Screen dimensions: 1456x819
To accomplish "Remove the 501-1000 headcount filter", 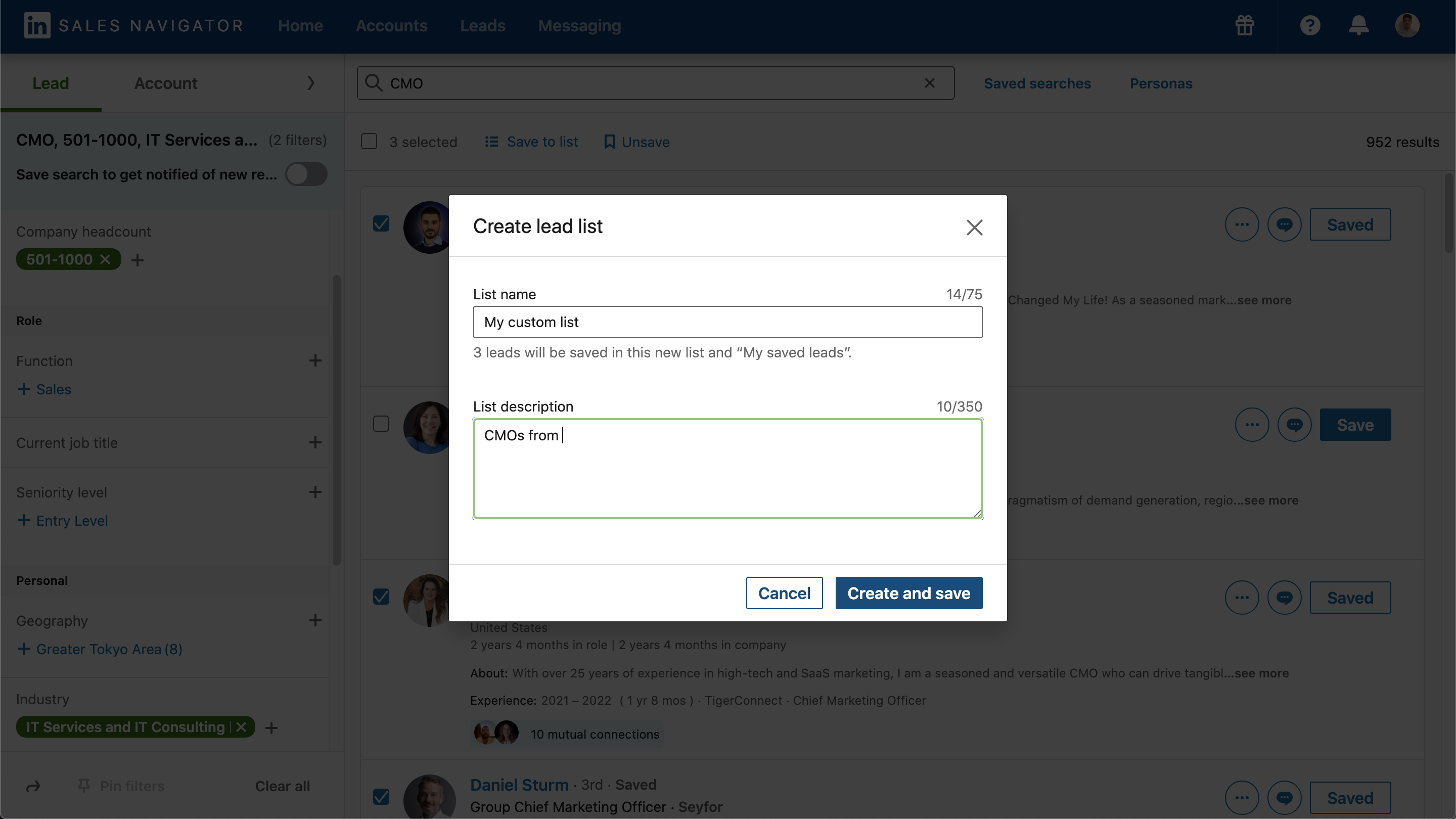I will (105, 259).
